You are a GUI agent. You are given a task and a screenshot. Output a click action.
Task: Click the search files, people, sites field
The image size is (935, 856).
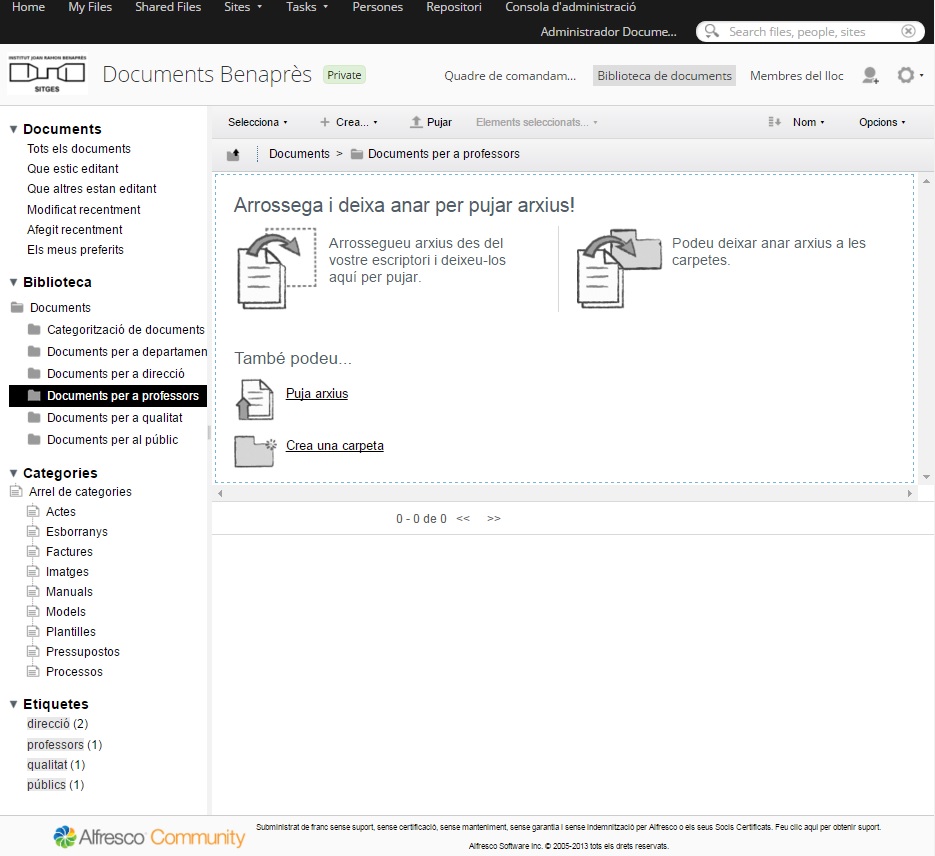pos(811,32)
